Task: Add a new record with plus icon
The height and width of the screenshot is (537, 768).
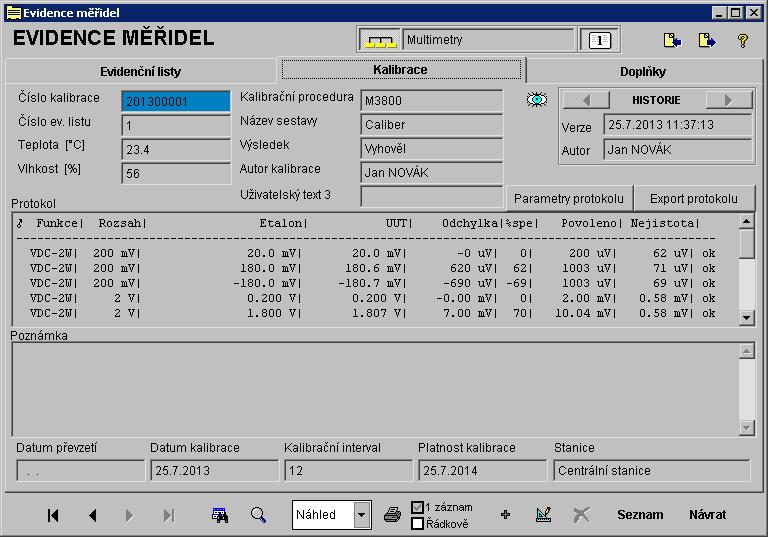Action: [x=505, y=515]
